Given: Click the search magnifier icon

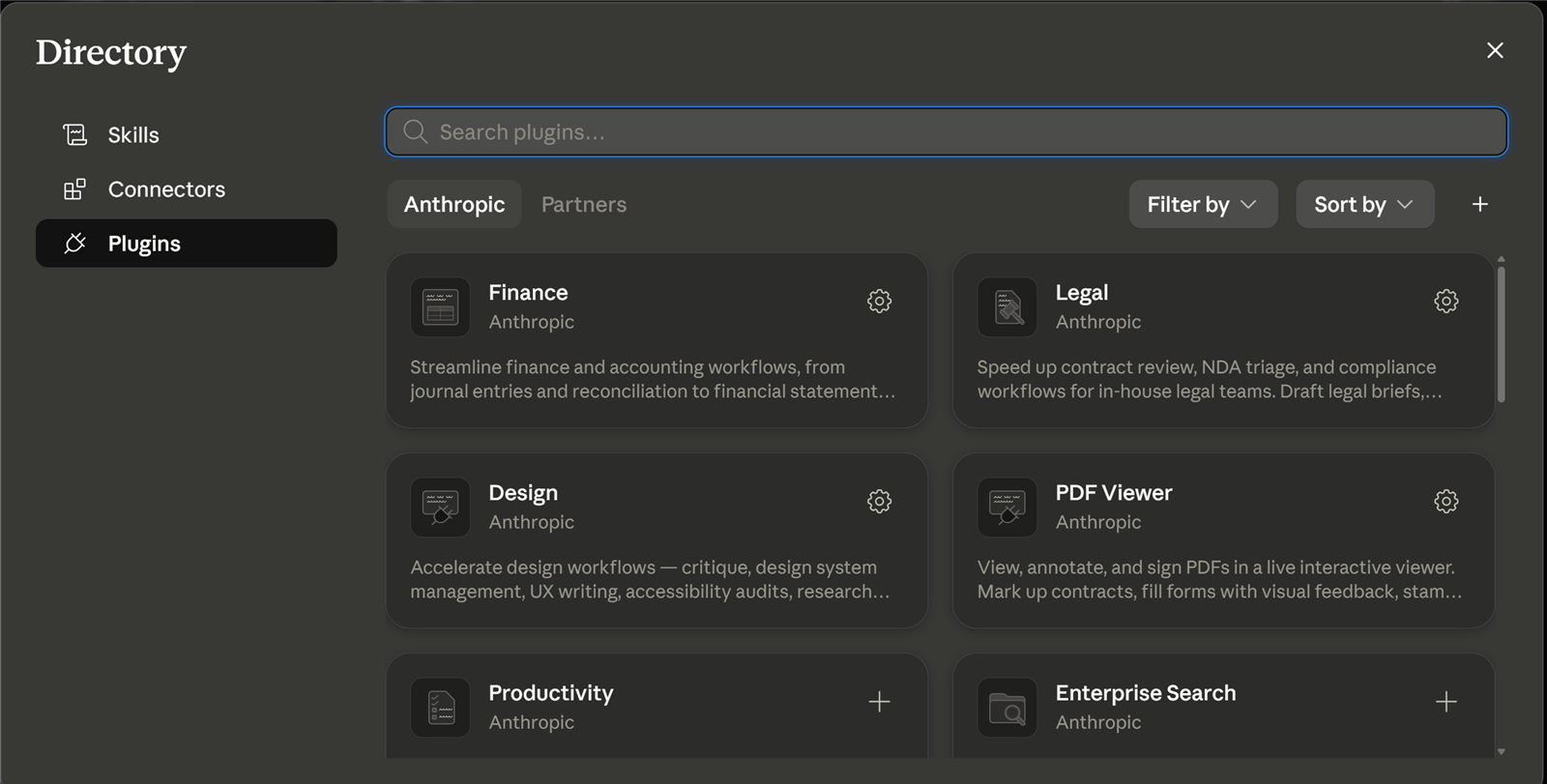Looking at the screenshot, I should [x=416, y=131].
